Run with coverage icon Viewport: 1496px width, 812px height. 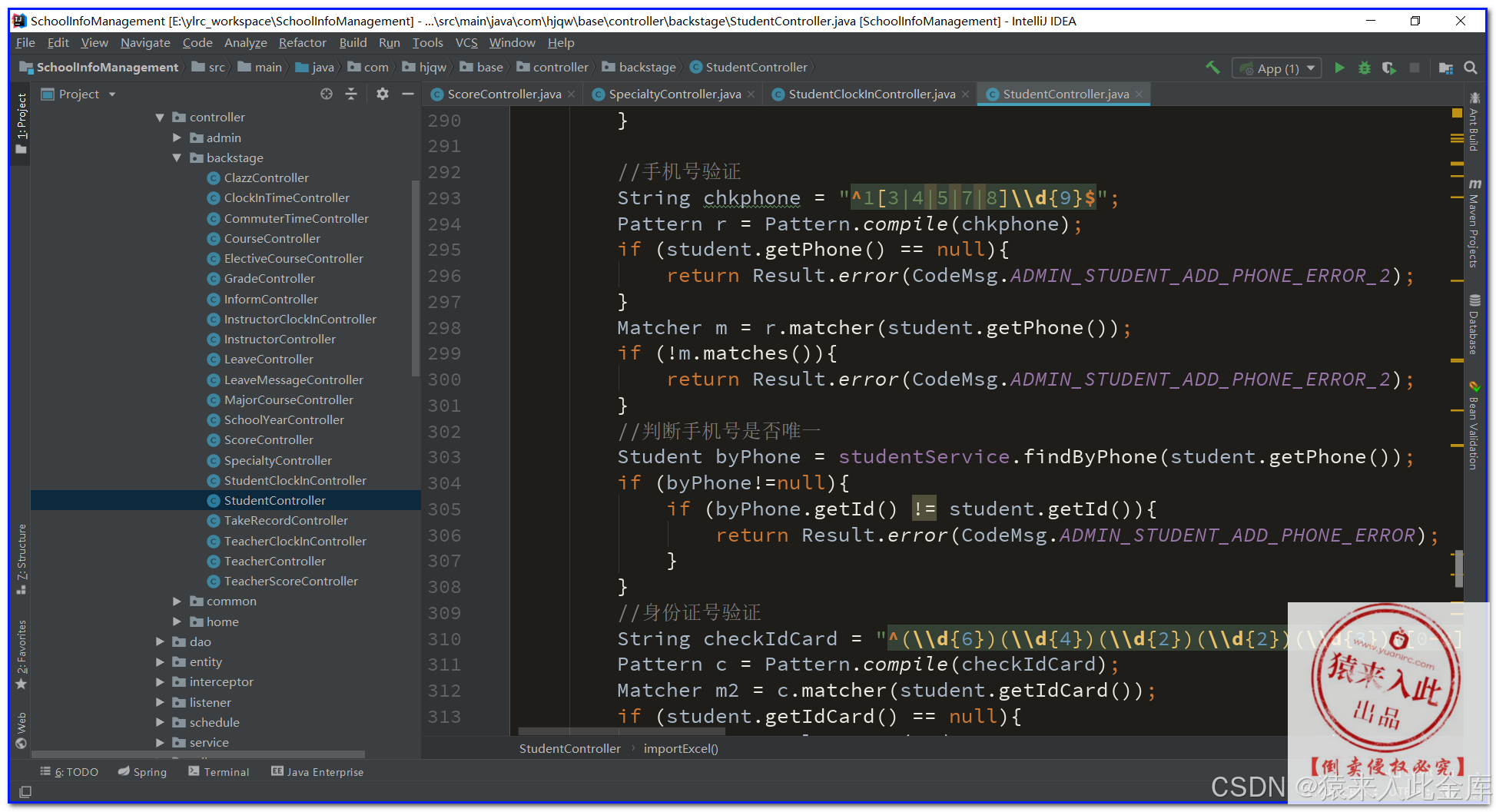click(1388, 68)
